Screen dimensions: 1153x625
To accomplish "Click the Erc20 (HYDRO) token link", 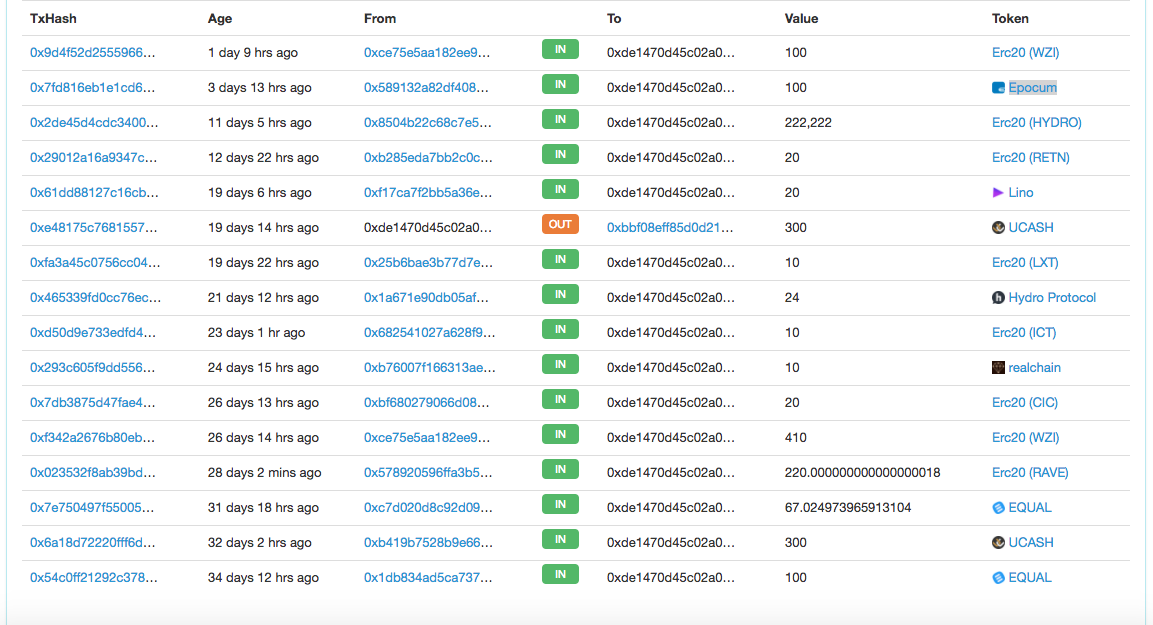I will point(1036,122).
